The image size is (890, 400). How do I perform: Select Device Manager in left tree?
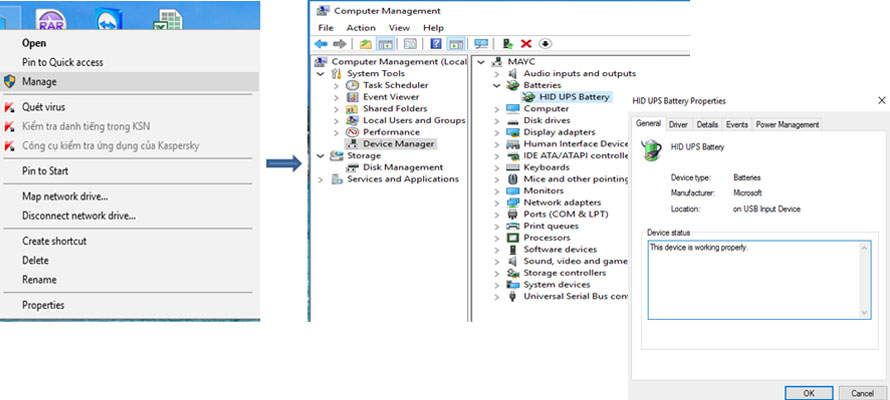point(398,144)
